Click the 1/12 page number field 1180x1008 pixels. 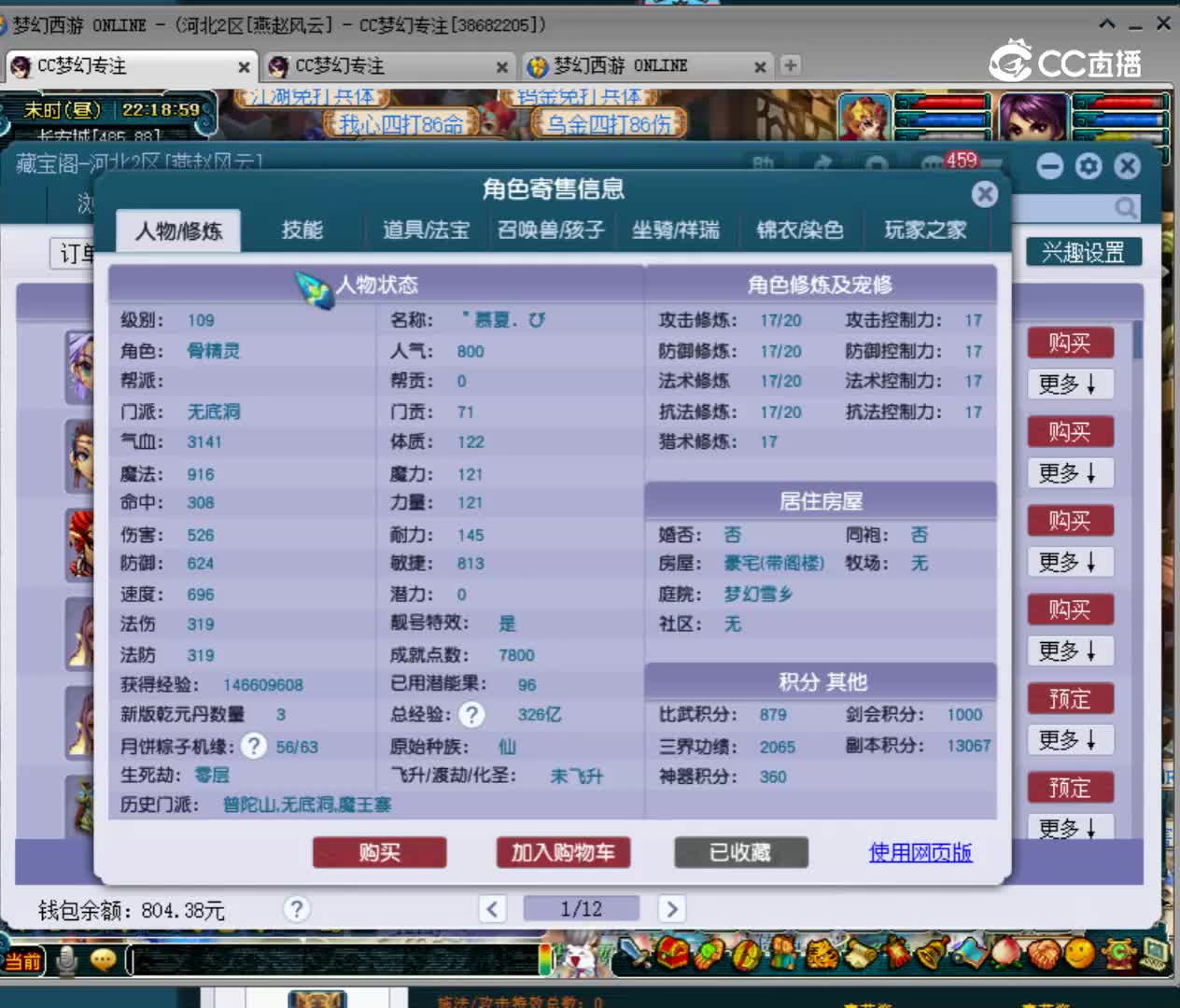tap(582, 908)
